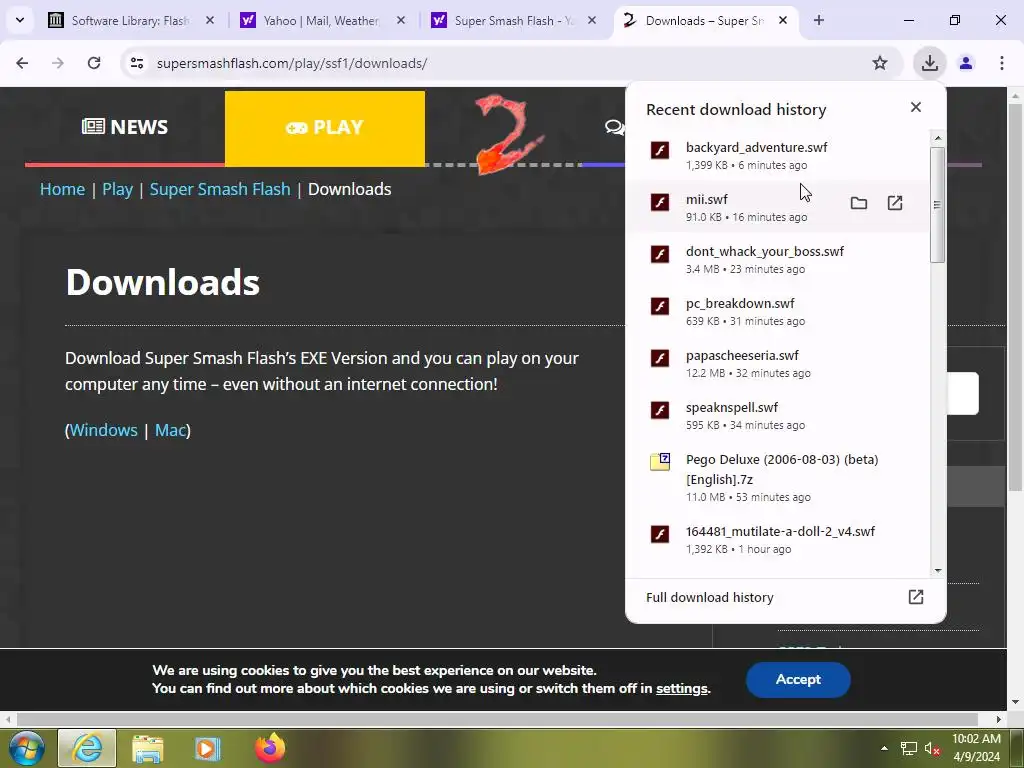
Task: Open backyard_adventure.swf download entry
Action: click(777, 155)
